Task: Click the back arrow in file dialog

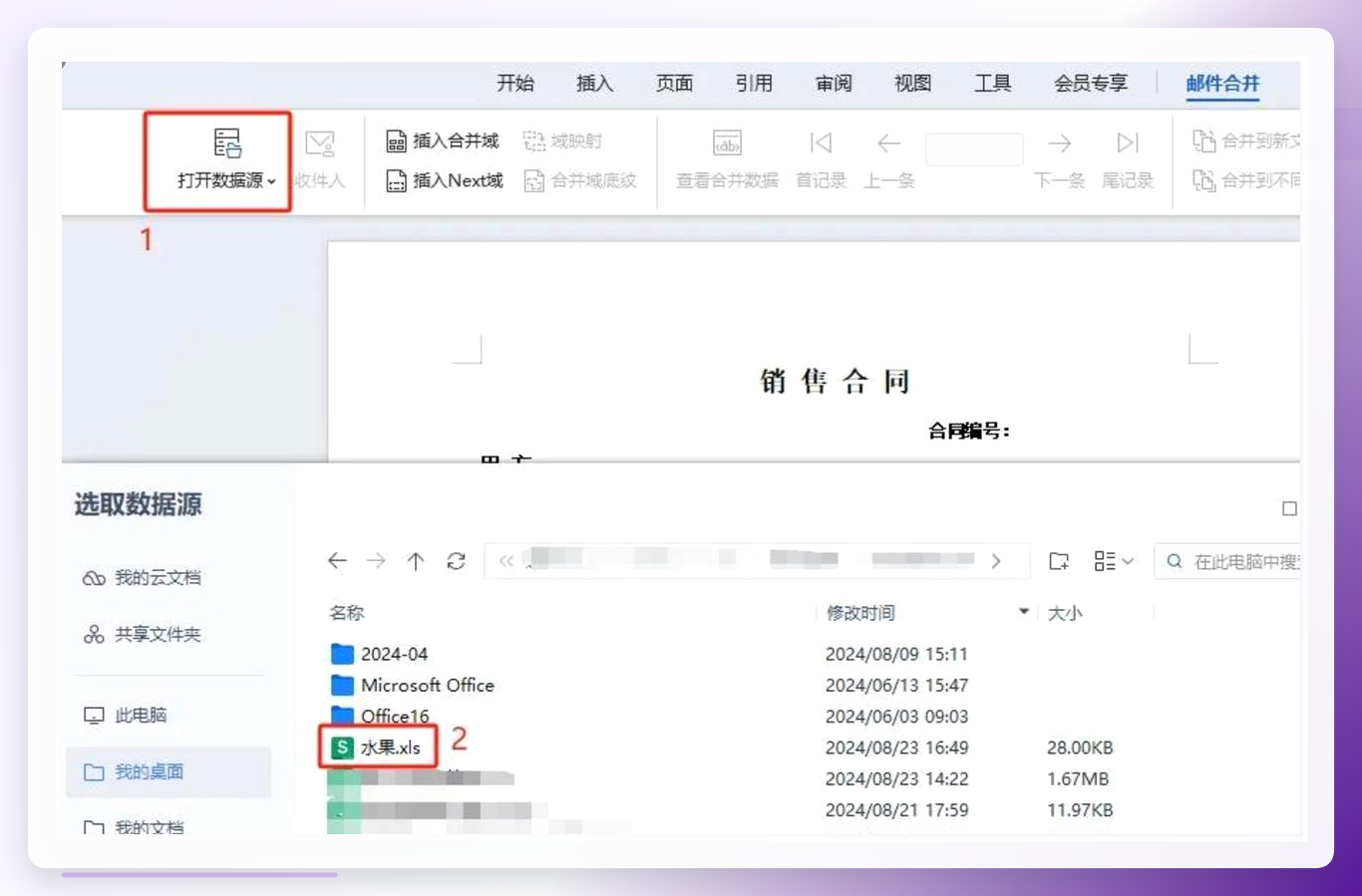Action: [337, 561]
